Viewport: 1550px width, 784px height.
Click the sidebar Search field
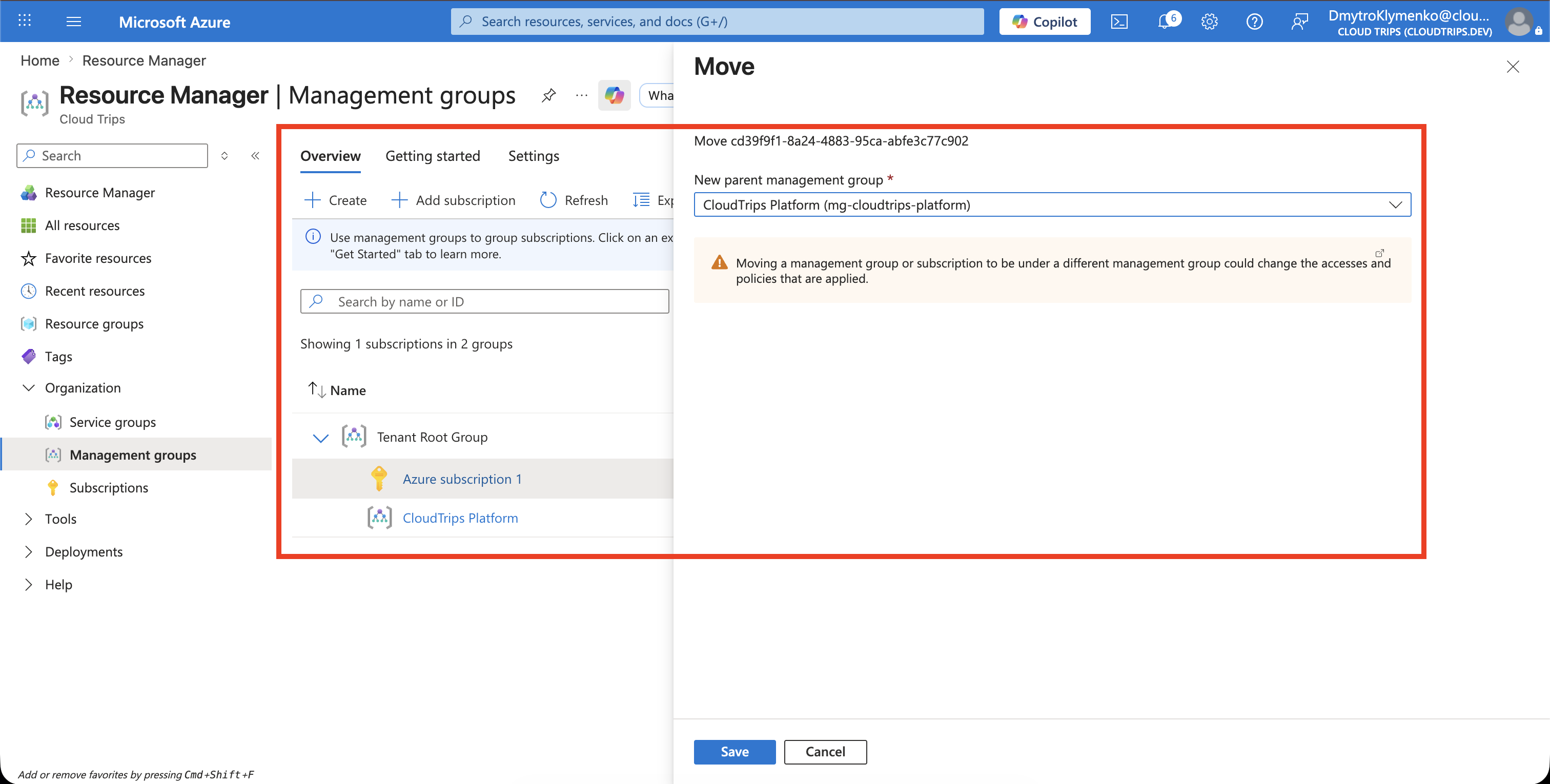coord(113,156)
